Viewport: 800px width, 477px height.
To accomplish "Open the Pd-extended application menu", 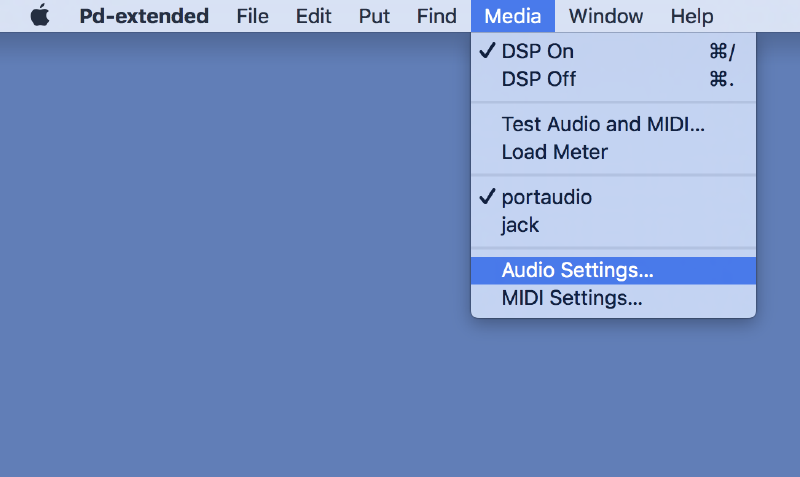I will (144, 16).
